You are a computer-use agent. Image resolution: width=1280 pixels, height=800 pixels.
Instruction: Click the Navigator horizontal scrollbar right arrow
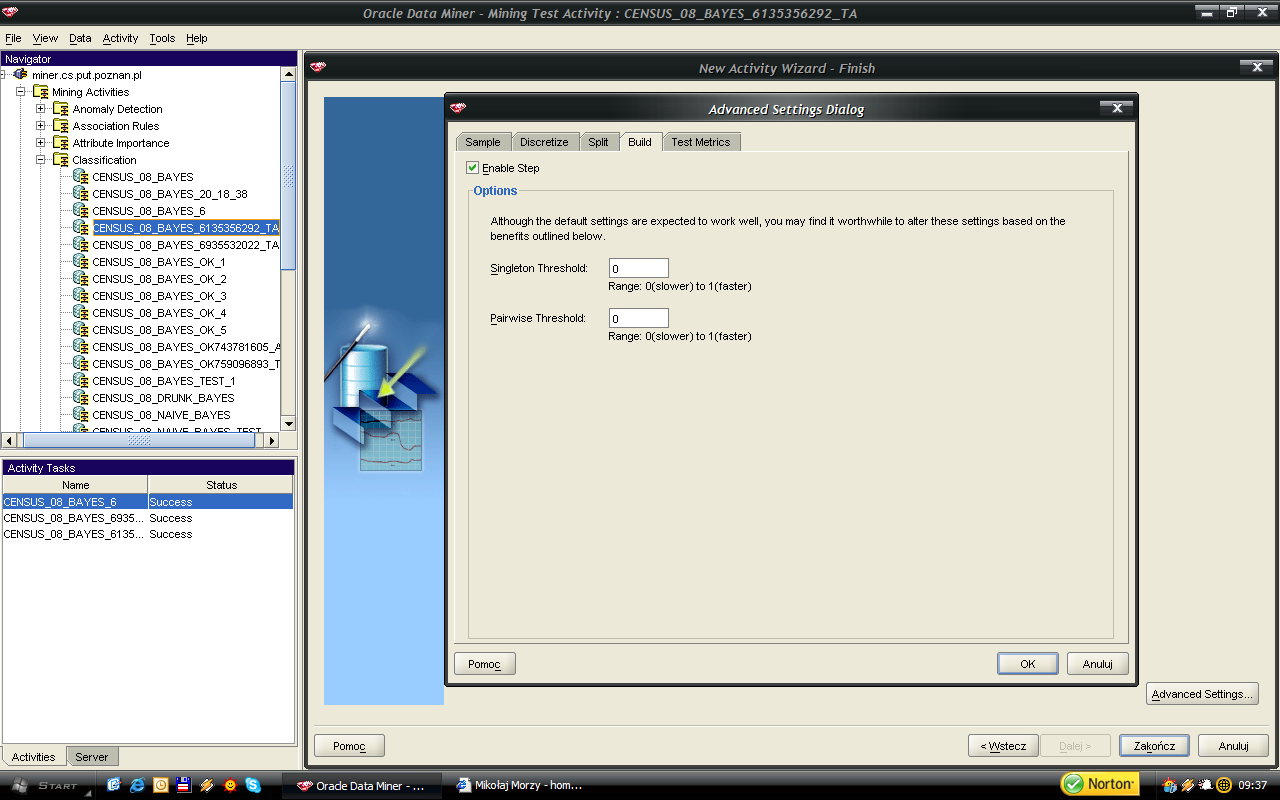pyautogui.click(x=271, y=440)
